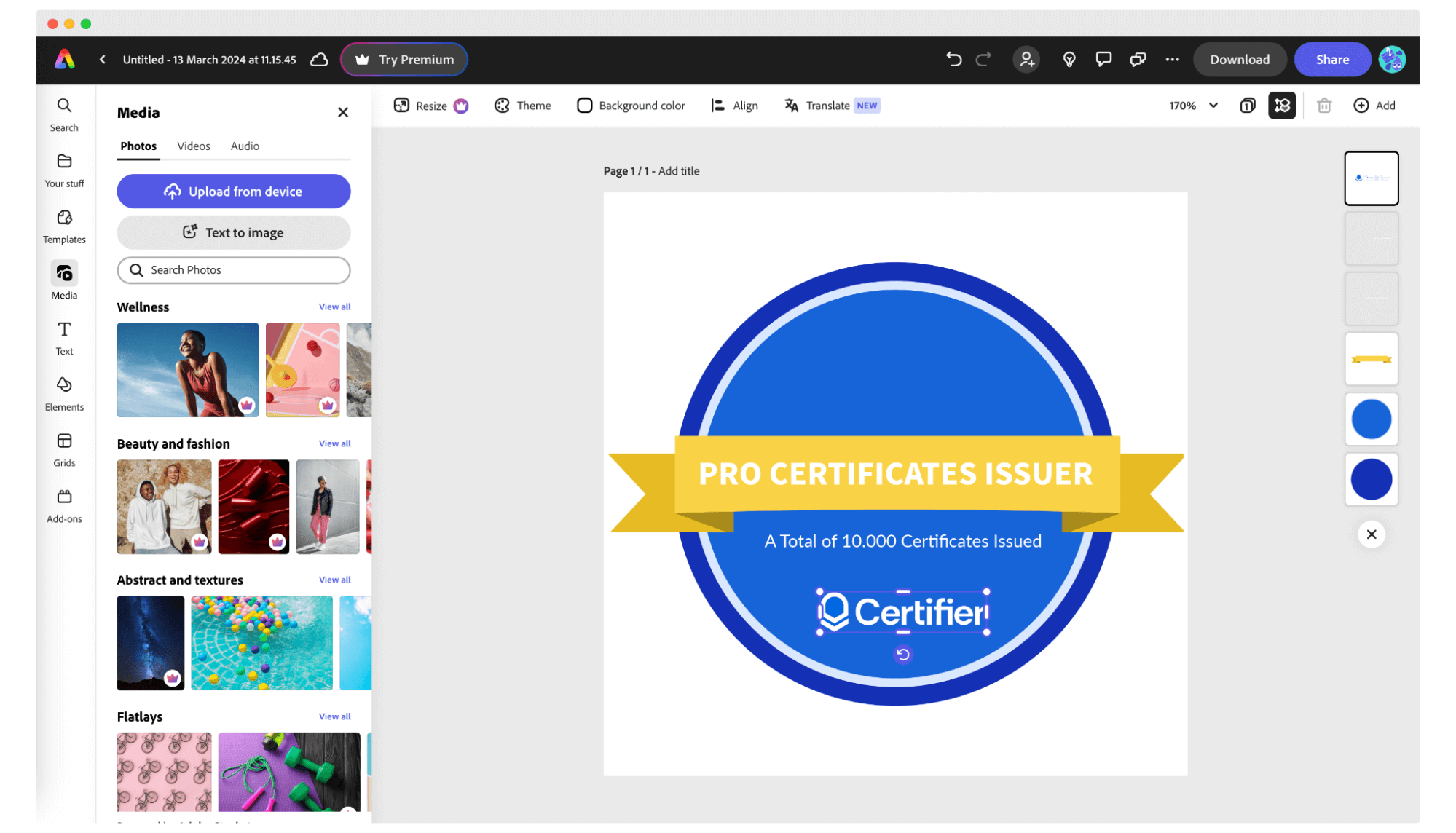
Task: Redo the last action
Action: click(983, 59)
